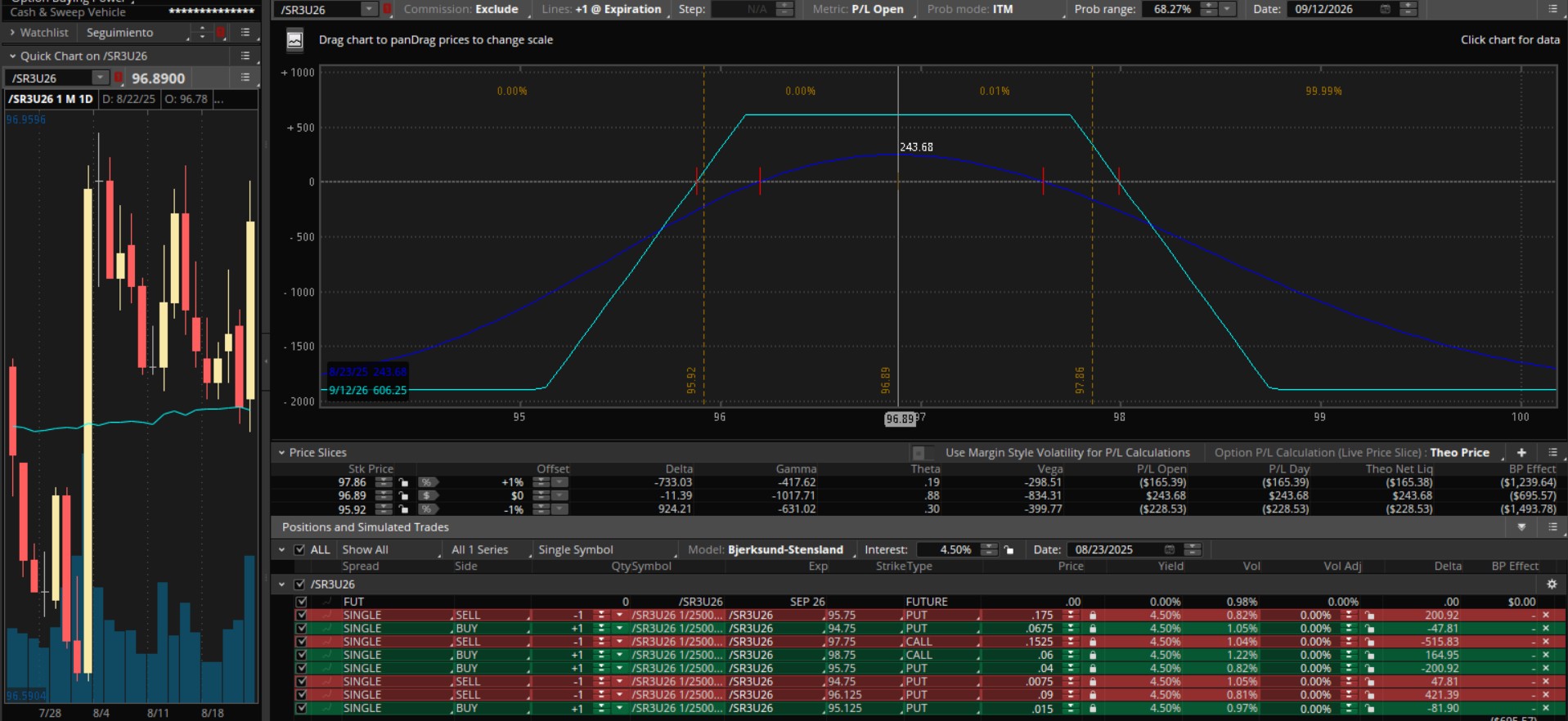Open the Price Slices panel menu icon
The height and width of the screenshot is (721, 1568).
coord(1552,452)
